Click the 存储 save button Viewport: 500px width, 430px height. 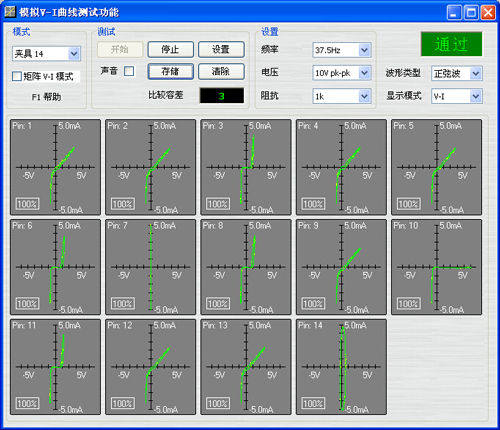(x=171, y=71)
